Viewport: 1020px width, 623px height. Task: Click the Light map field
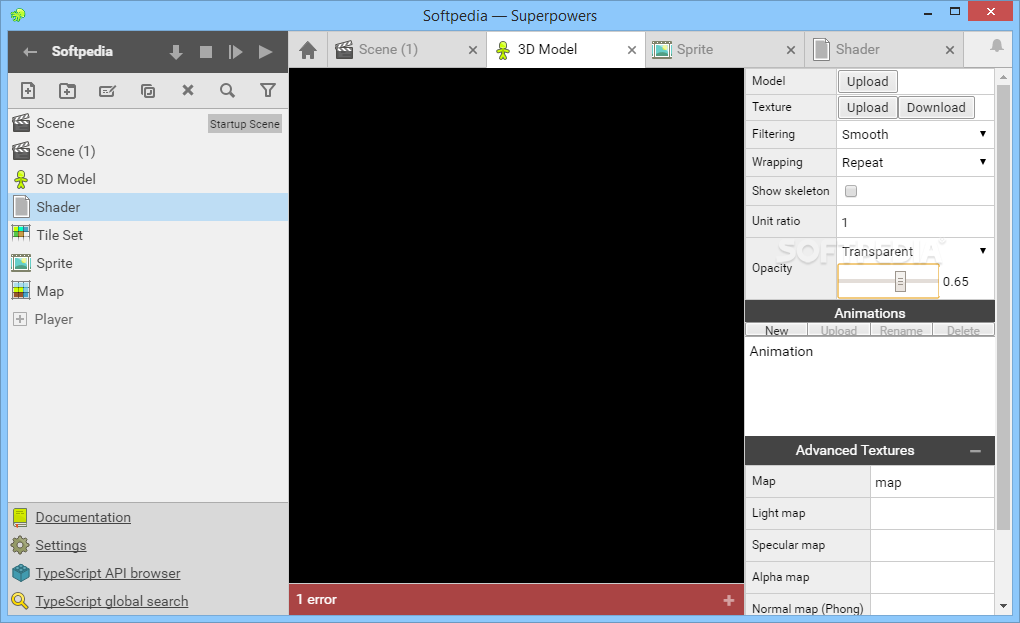click(x=932, y=514)
